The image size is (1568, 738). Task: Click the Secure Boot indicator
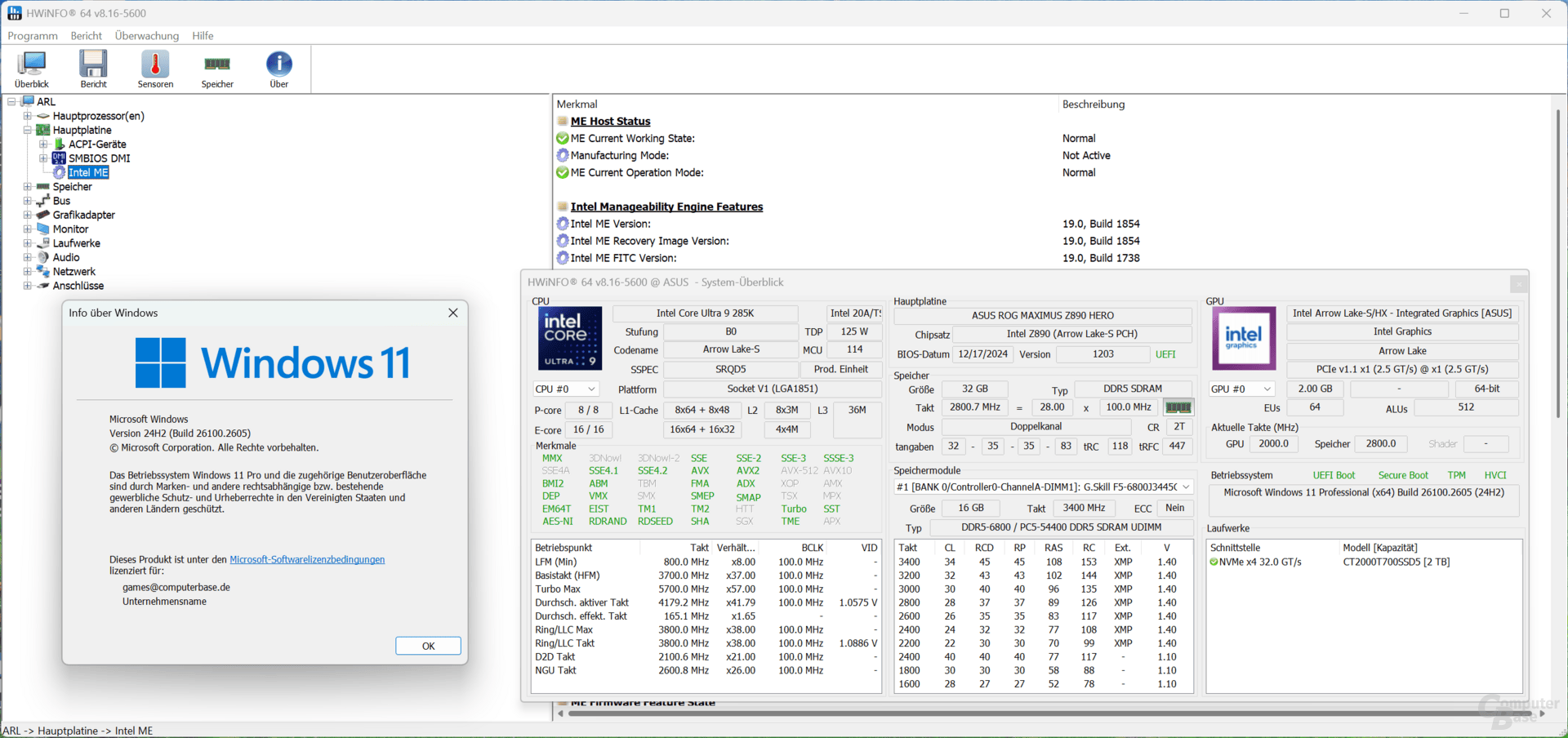(x=1403, y=475)
